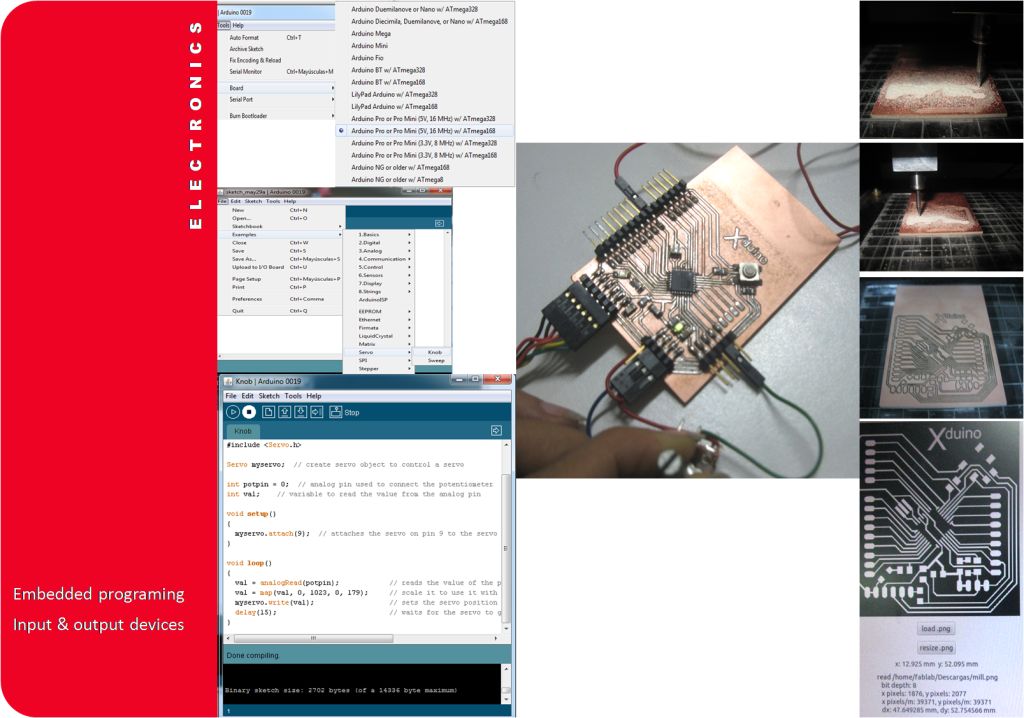Expand the Board submenu in Tools menu

coord(277,88)
